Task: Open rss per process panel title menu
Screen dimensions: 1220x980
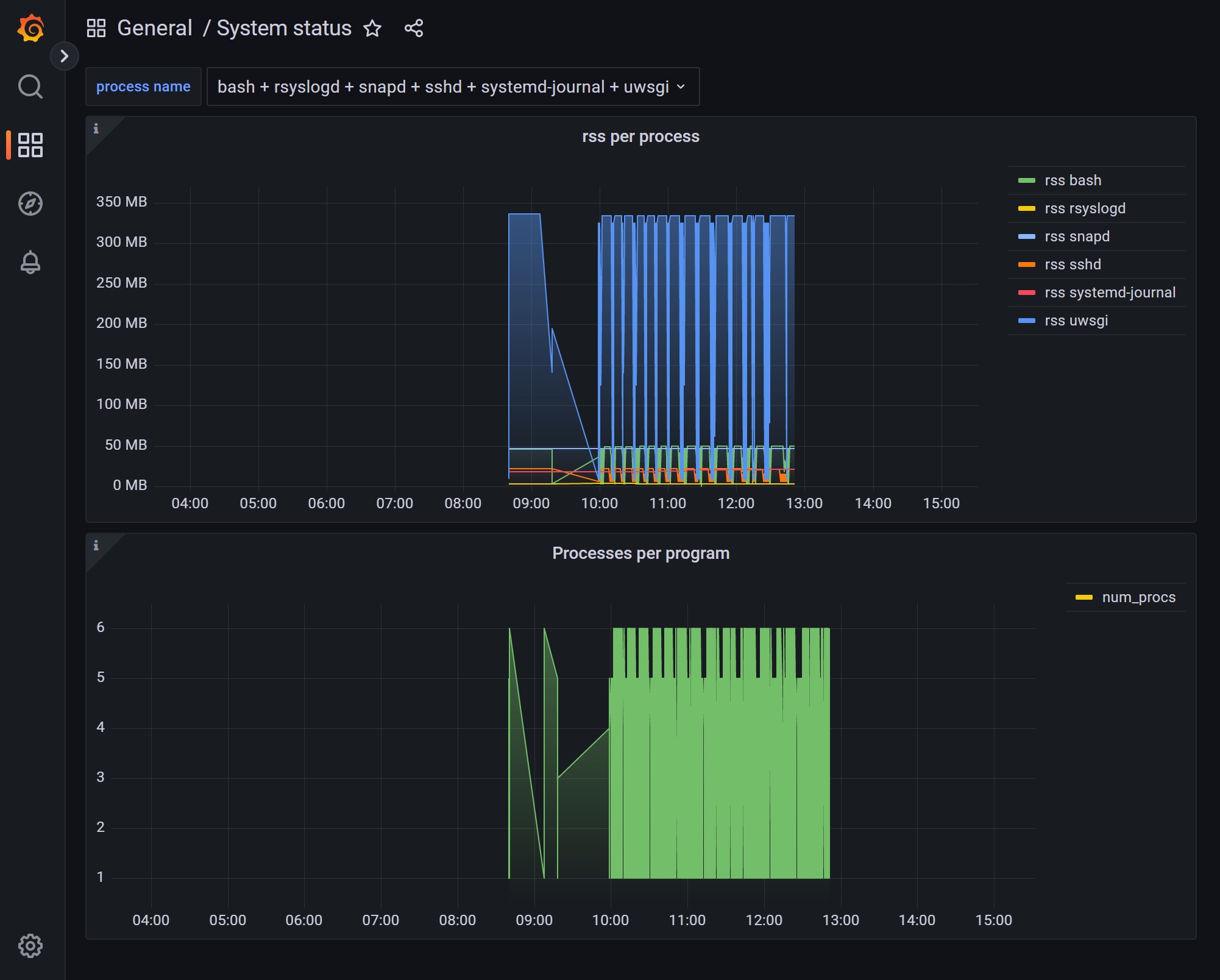Action: [x=640, y=137]
